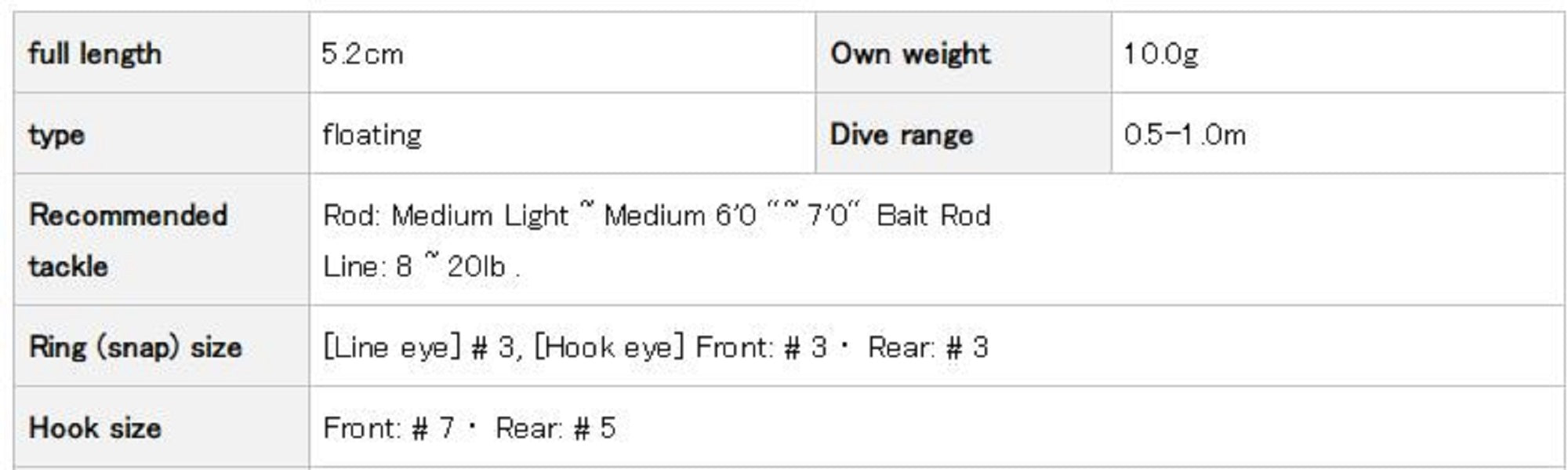
Task: Click the 'Ring (snap) size' row header
Action: click(135, 347)
